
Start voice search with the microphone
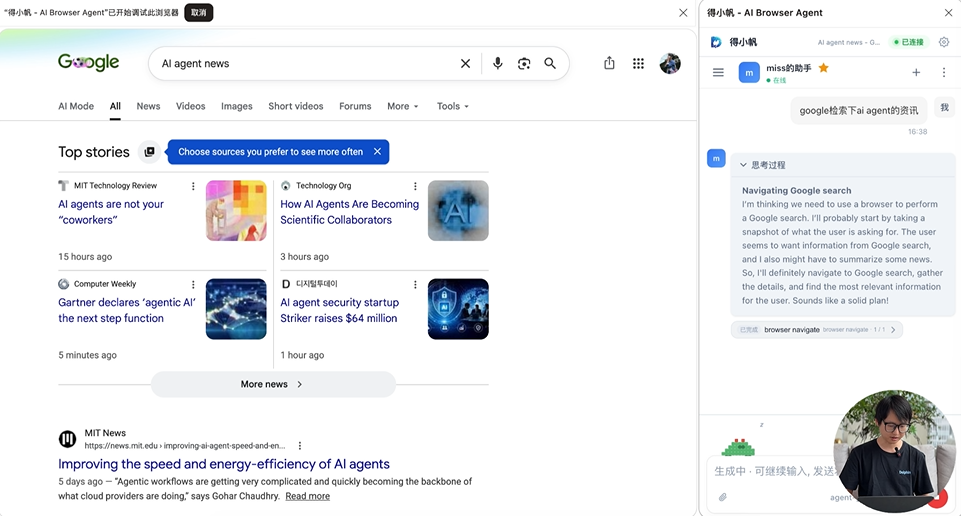coord(498,63)
